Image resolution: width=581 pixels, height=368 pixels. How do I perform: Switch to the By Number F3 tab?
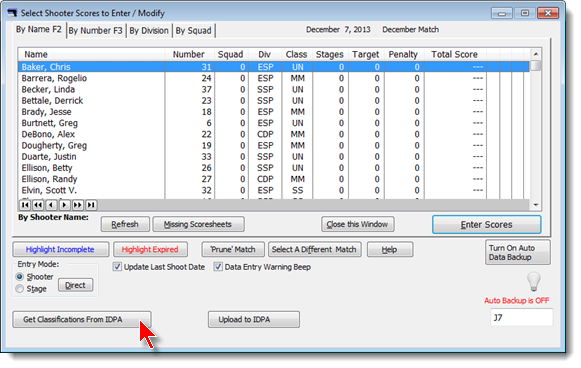[x=96, y=30]
